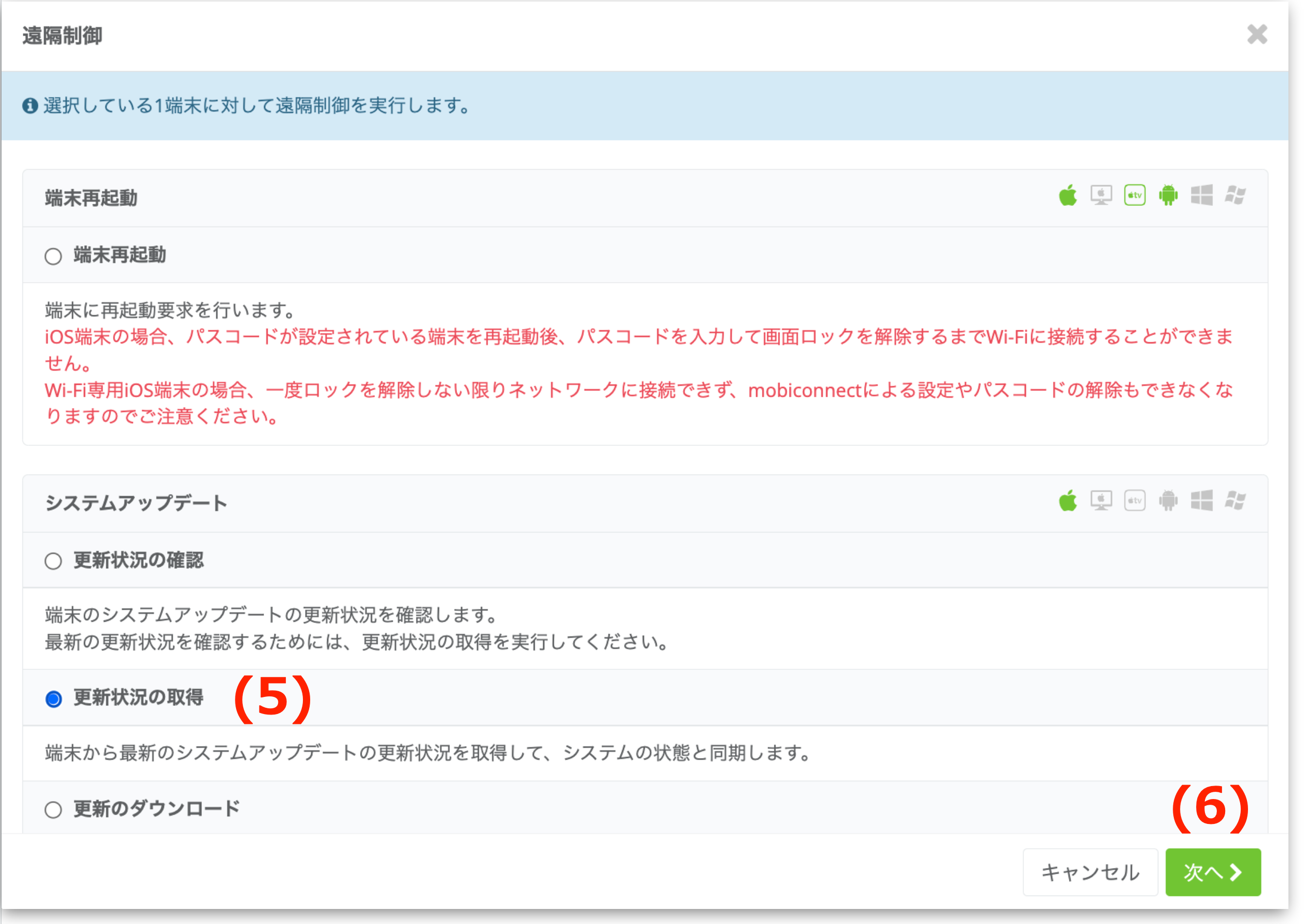Click the red warning starting with iOS端末の場合
Viewport: 1304px width, 924px height.
[x=639, y=349]
